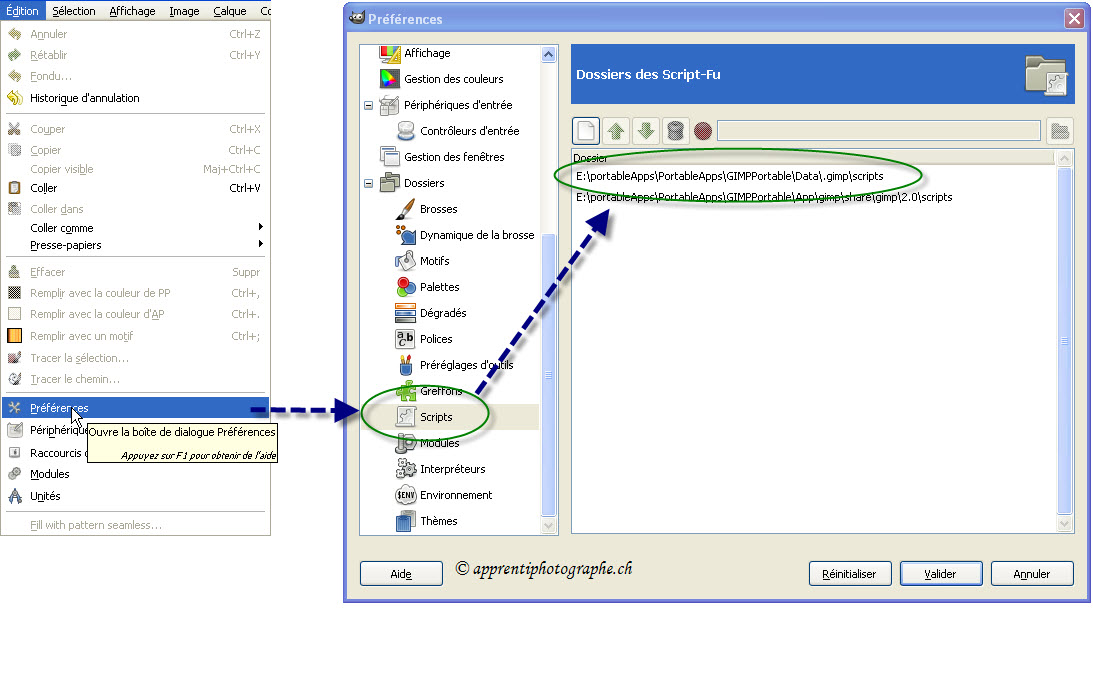
Task: Click the Annuler button in dialog
Action: pos(1032,574)
